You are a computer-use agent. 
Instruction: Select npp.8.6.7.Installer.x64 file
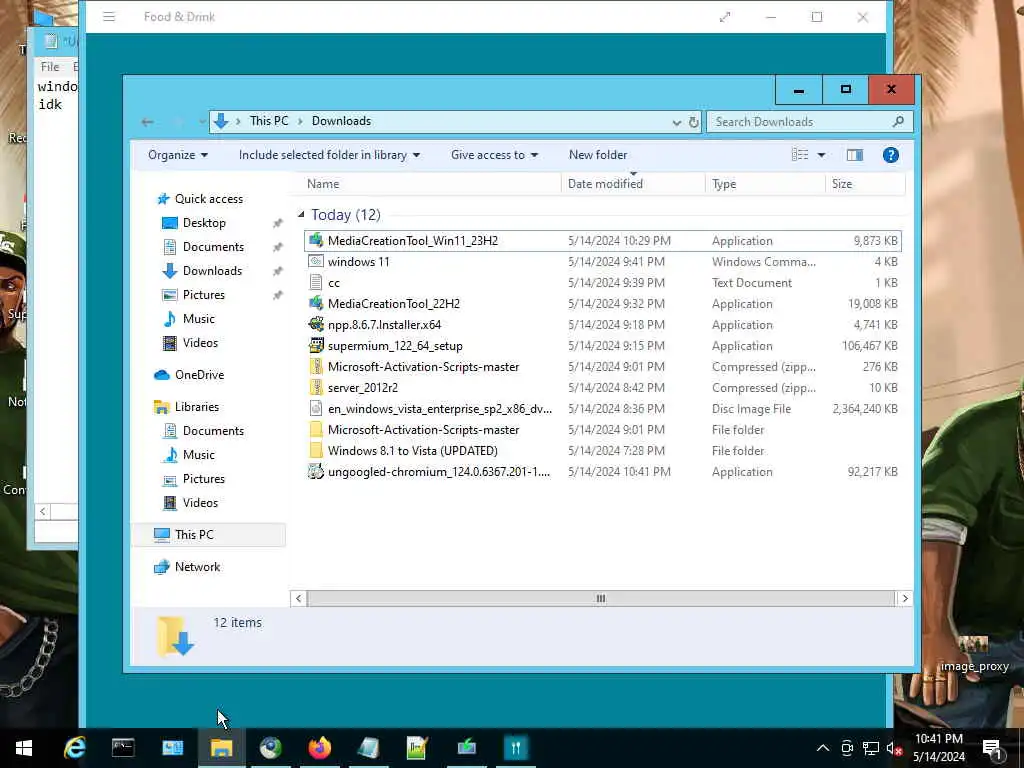[x=602, y=325]
